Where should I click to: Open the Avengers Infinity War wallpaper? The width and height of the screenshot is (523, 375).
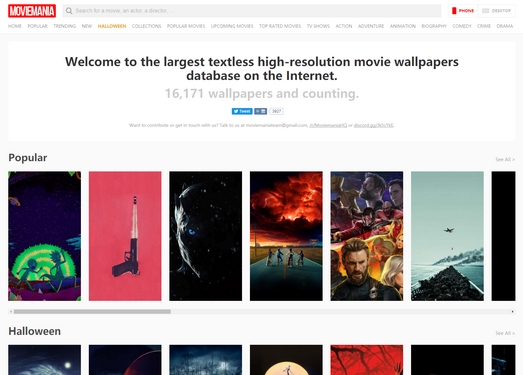coord(367,236)
